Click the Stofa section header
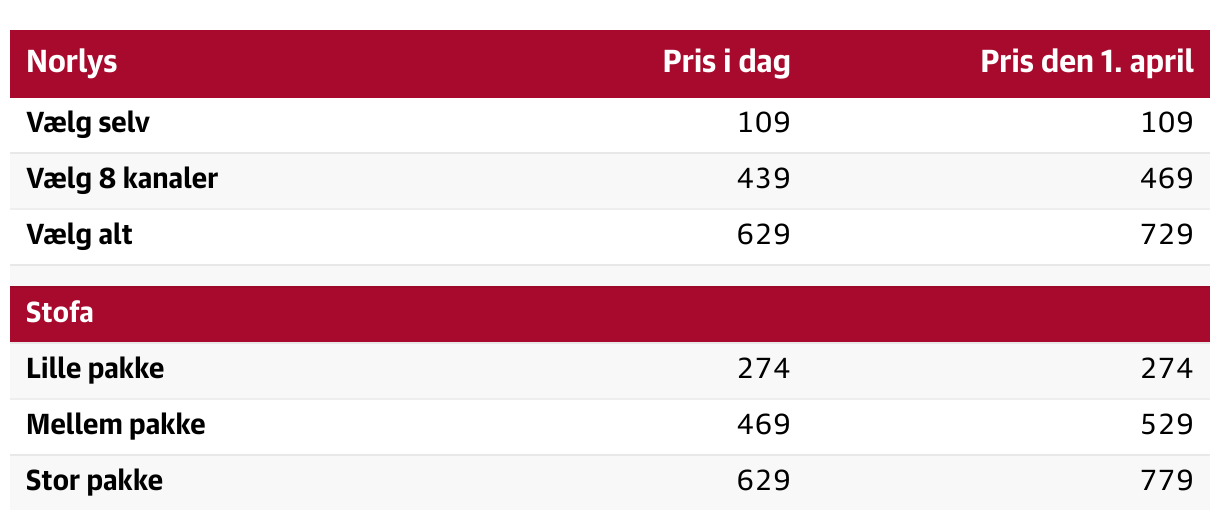 coord(60,313)
